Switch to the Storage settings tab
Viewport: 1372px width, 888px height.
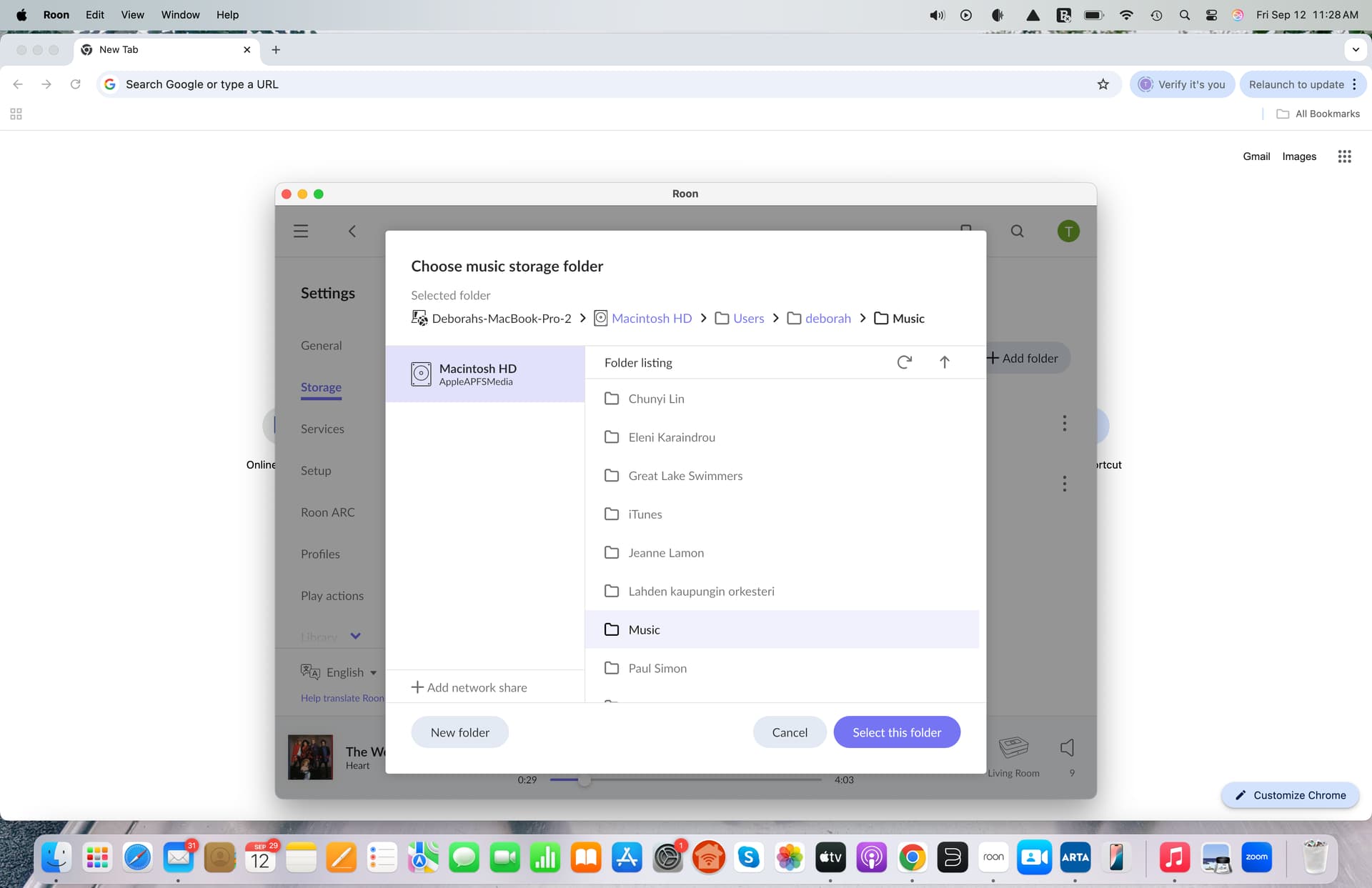click(321, 387)
